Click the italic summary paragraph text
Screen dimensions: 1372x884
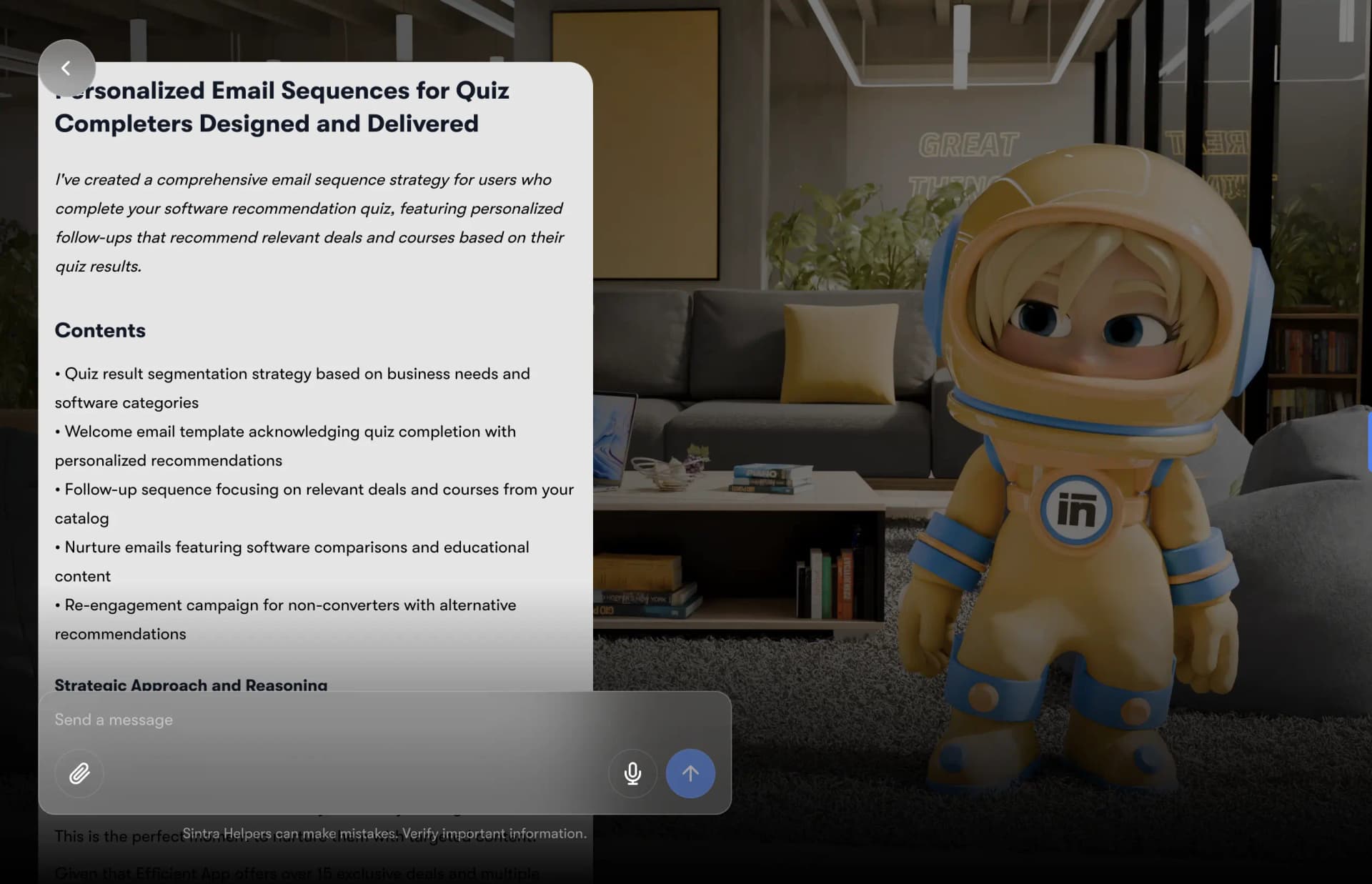[309, 223]
